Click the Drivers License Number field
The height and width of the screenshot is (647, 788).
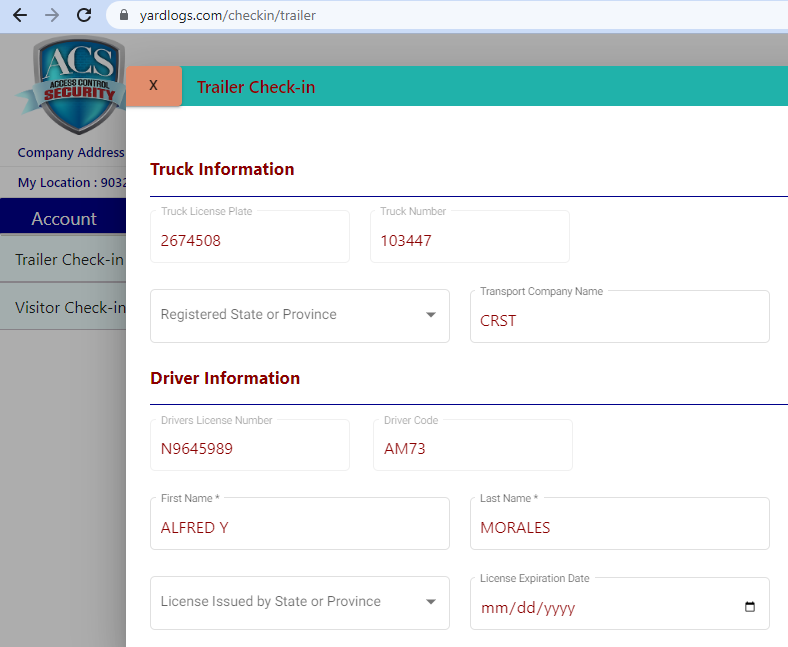[250, 445]
